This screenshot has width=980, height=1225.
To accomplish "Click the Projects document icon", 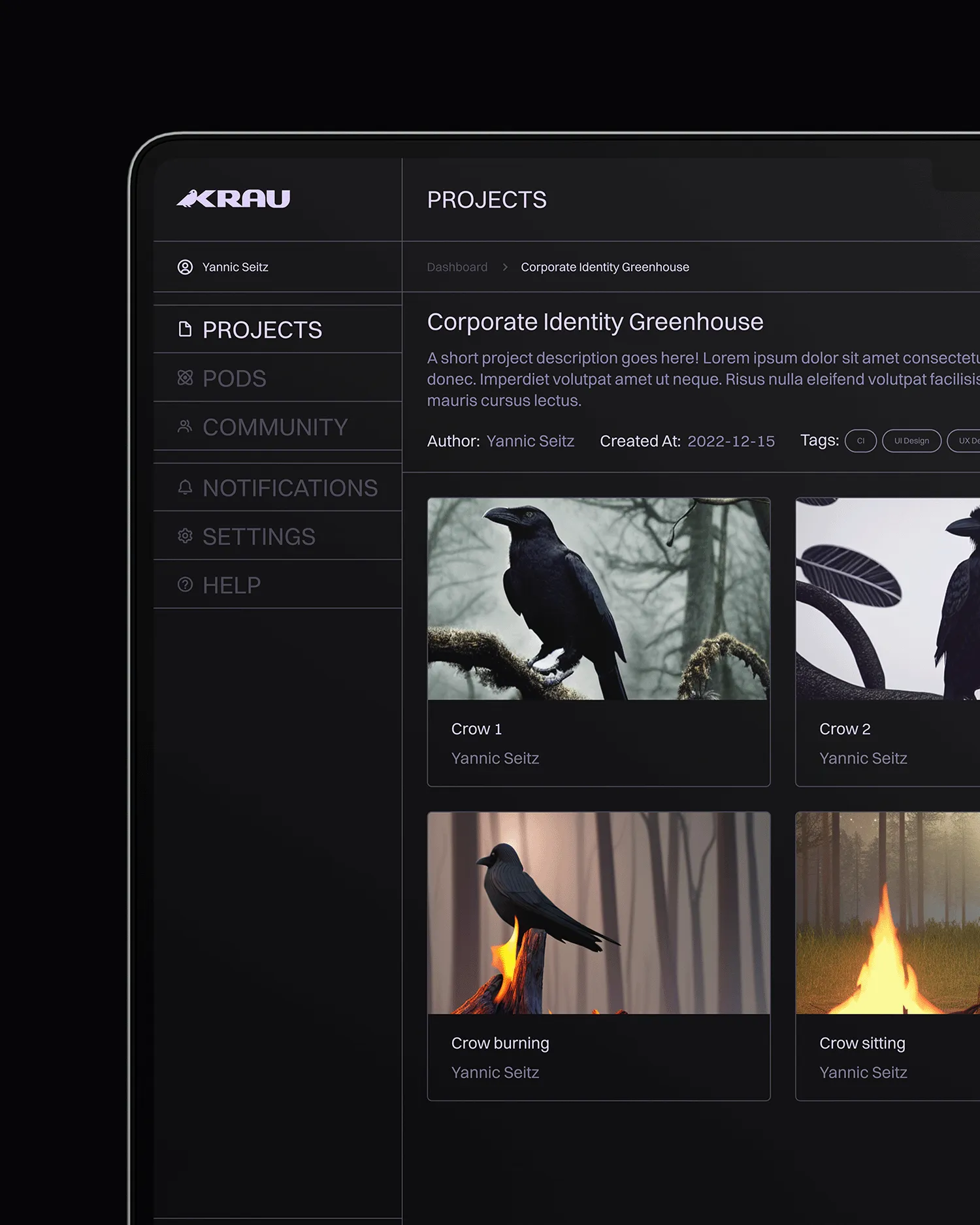I will coord(185,329).
